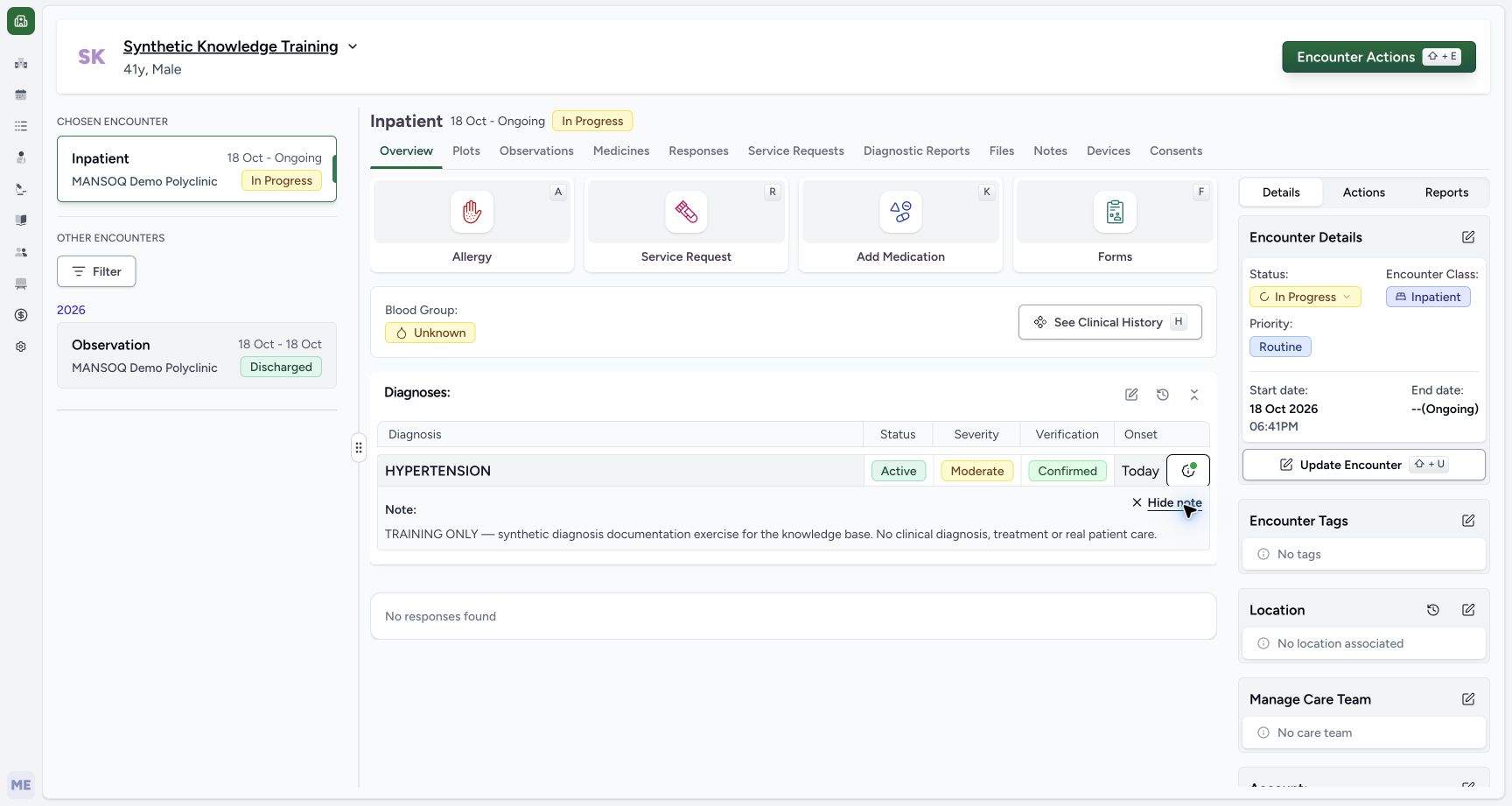Open the In Progress status dropdown
Viewport: 1512px width, 806px height.
[x=1305, y=297]
